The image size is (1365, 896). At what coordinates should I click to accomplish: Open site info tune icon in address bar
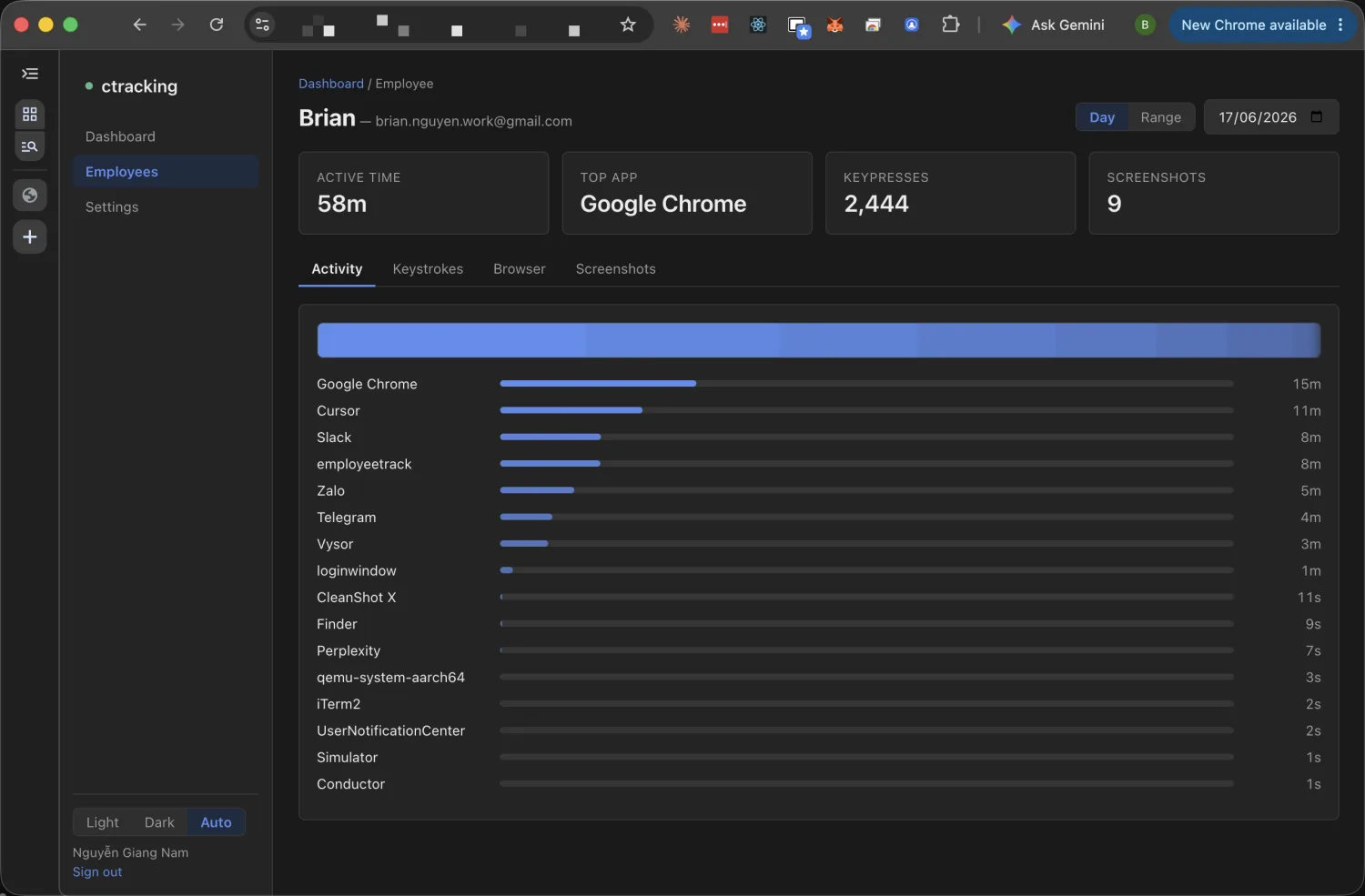(263, 25)
